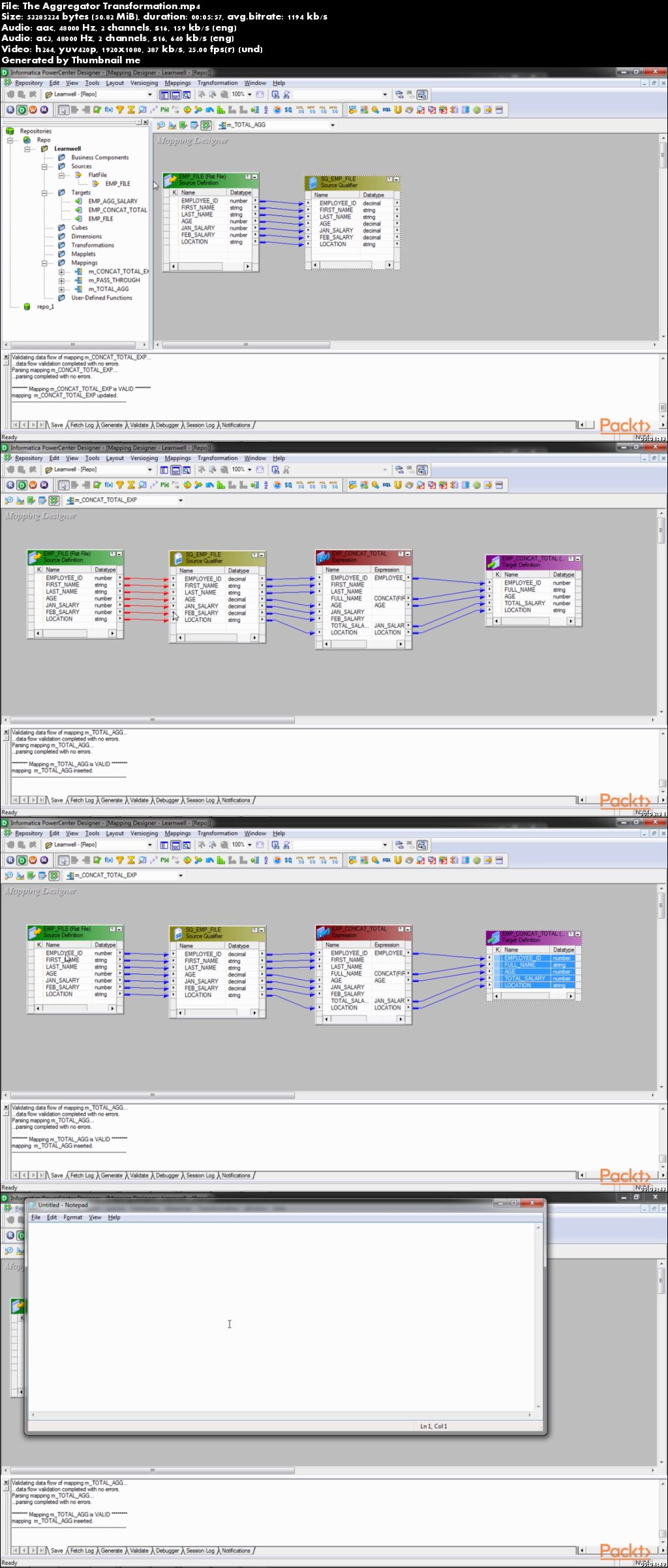Open Notepad's File menu
This screenshot has height=1568, width=668.
pyautogui.click(x=36, y=1217)
